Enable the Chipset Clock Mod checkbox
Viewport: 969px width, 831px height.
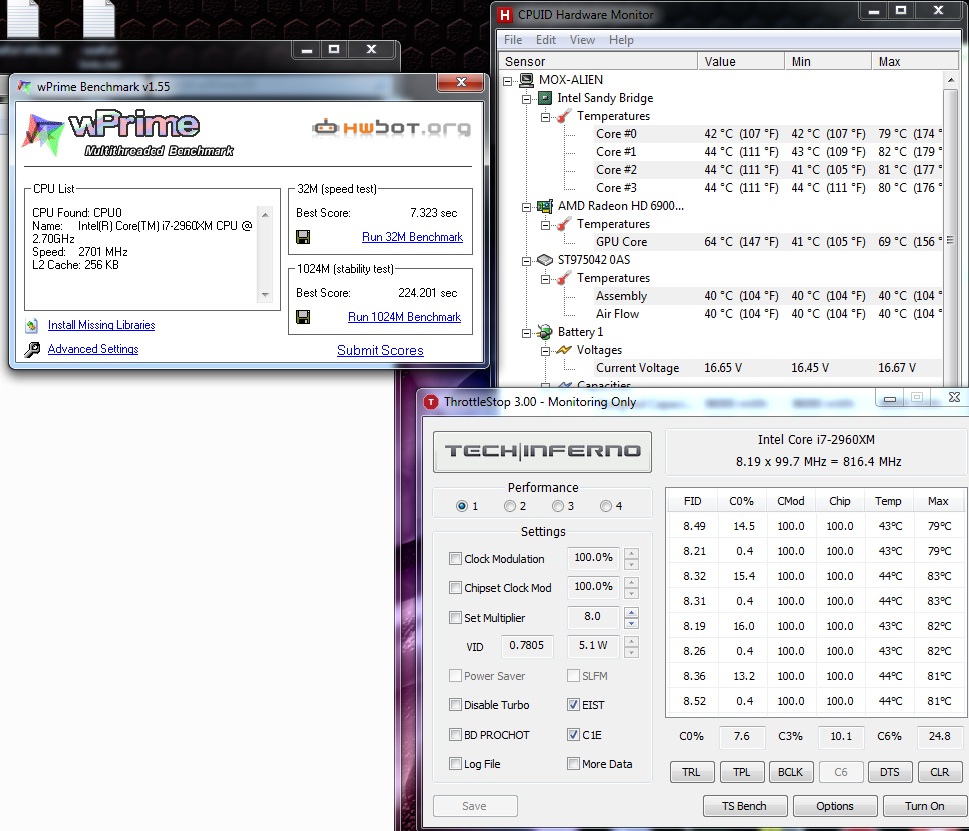coord(455,588)
